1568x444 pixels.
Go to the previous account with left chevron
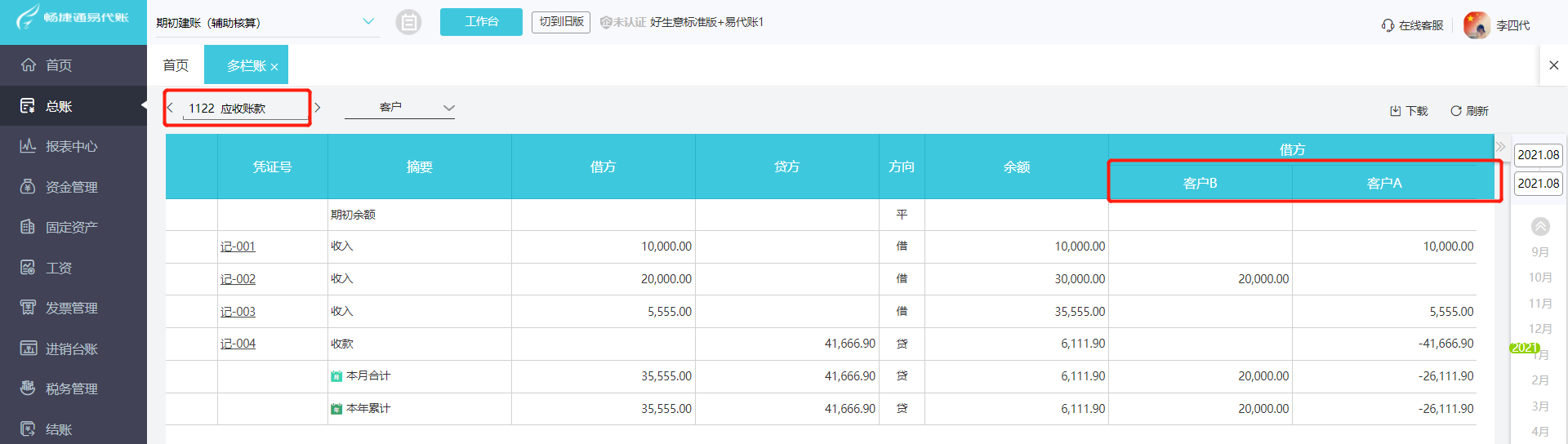[170, 108]
